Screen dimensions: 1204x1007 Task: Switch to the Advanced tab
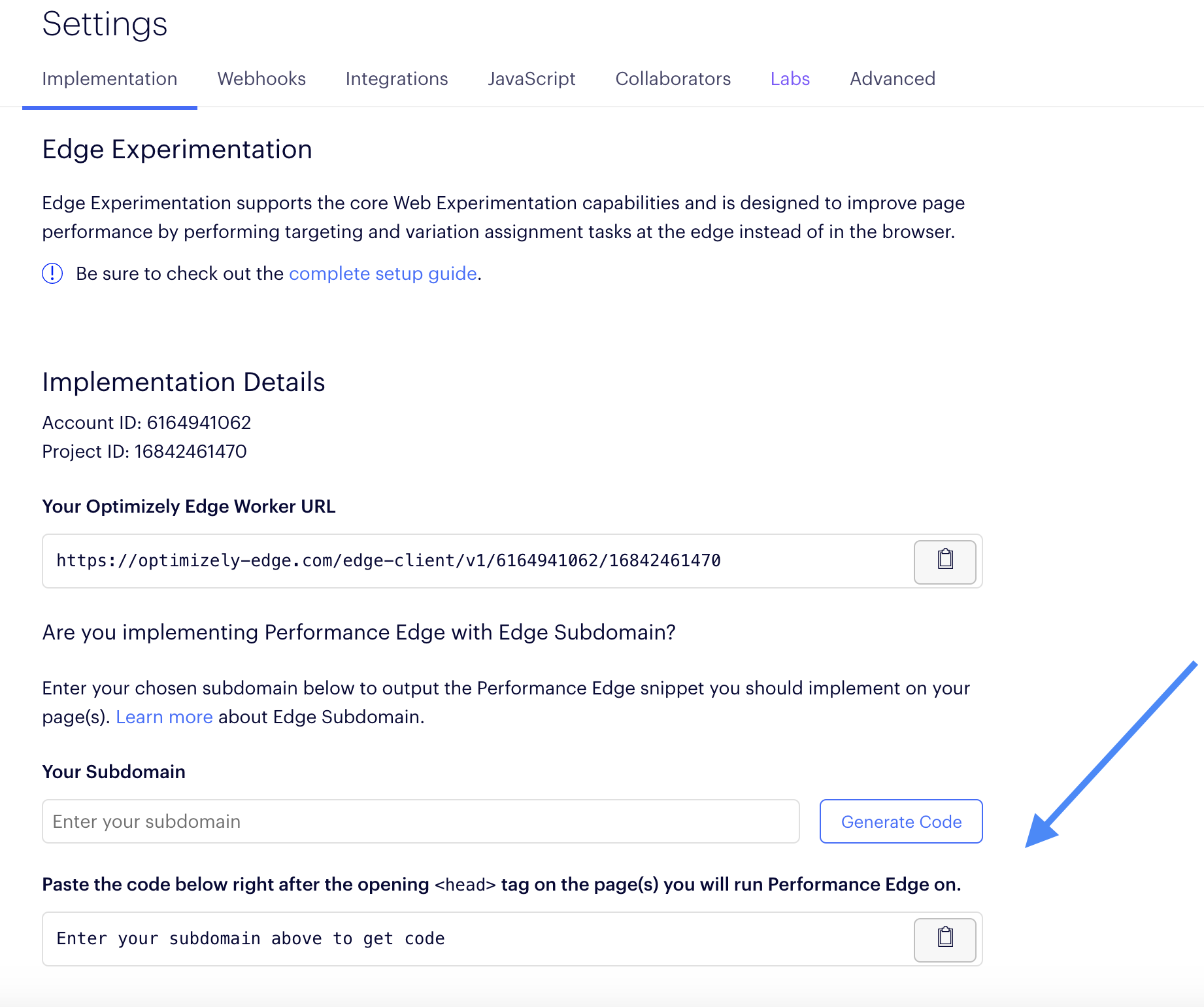[892, 79]
